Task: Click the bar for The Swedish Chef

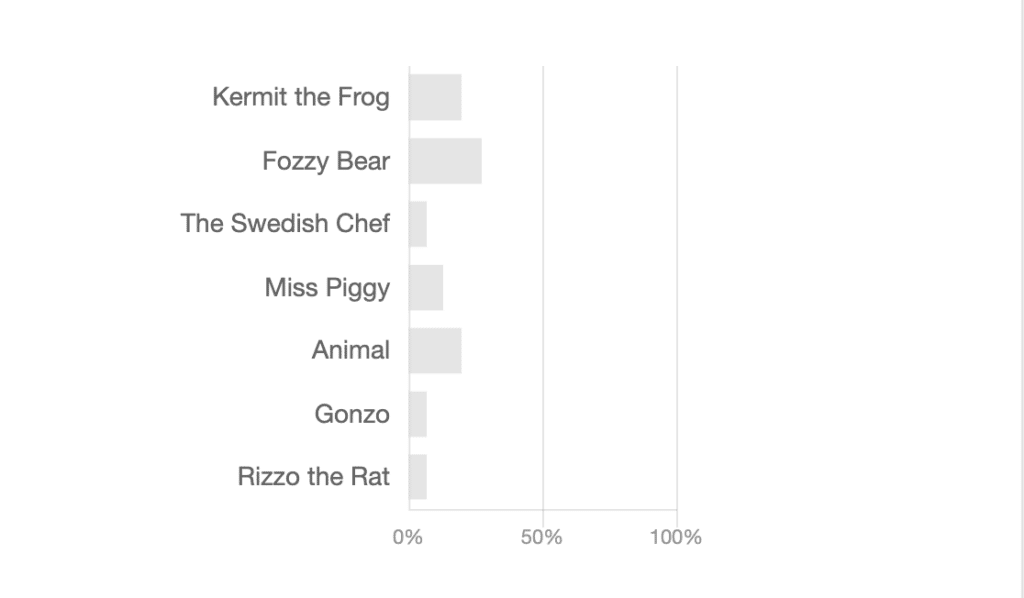Action: (x=418, y=224)
